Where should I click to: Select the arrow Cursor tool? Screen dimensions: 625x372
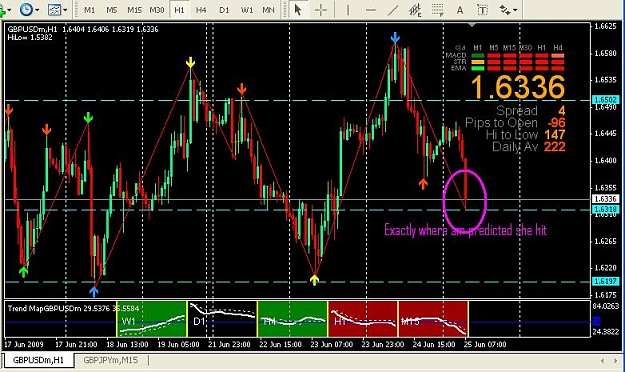(x=298, y=10)
